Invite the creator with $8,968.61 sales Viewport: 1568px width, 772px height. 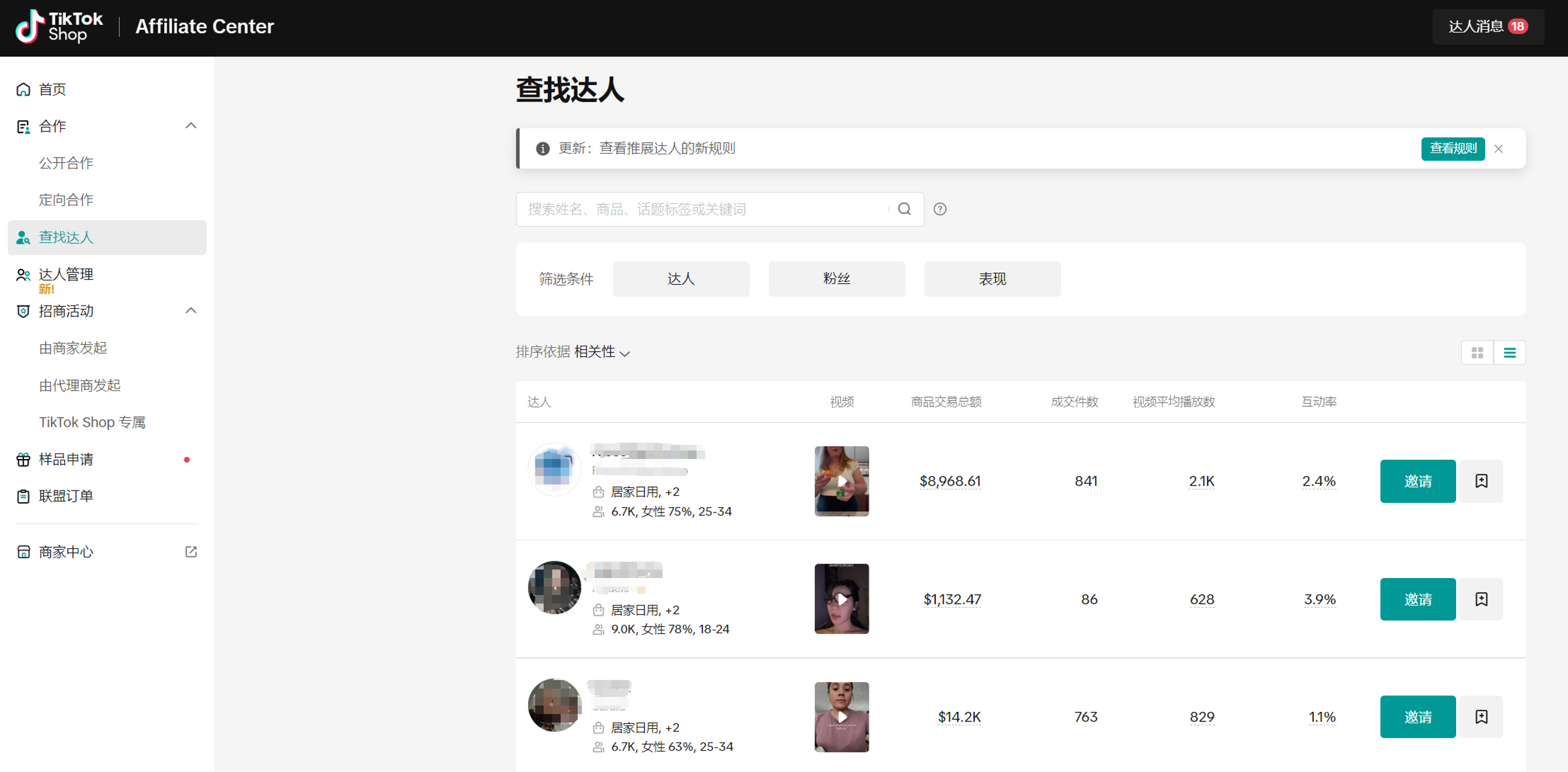click(1418, 481)
